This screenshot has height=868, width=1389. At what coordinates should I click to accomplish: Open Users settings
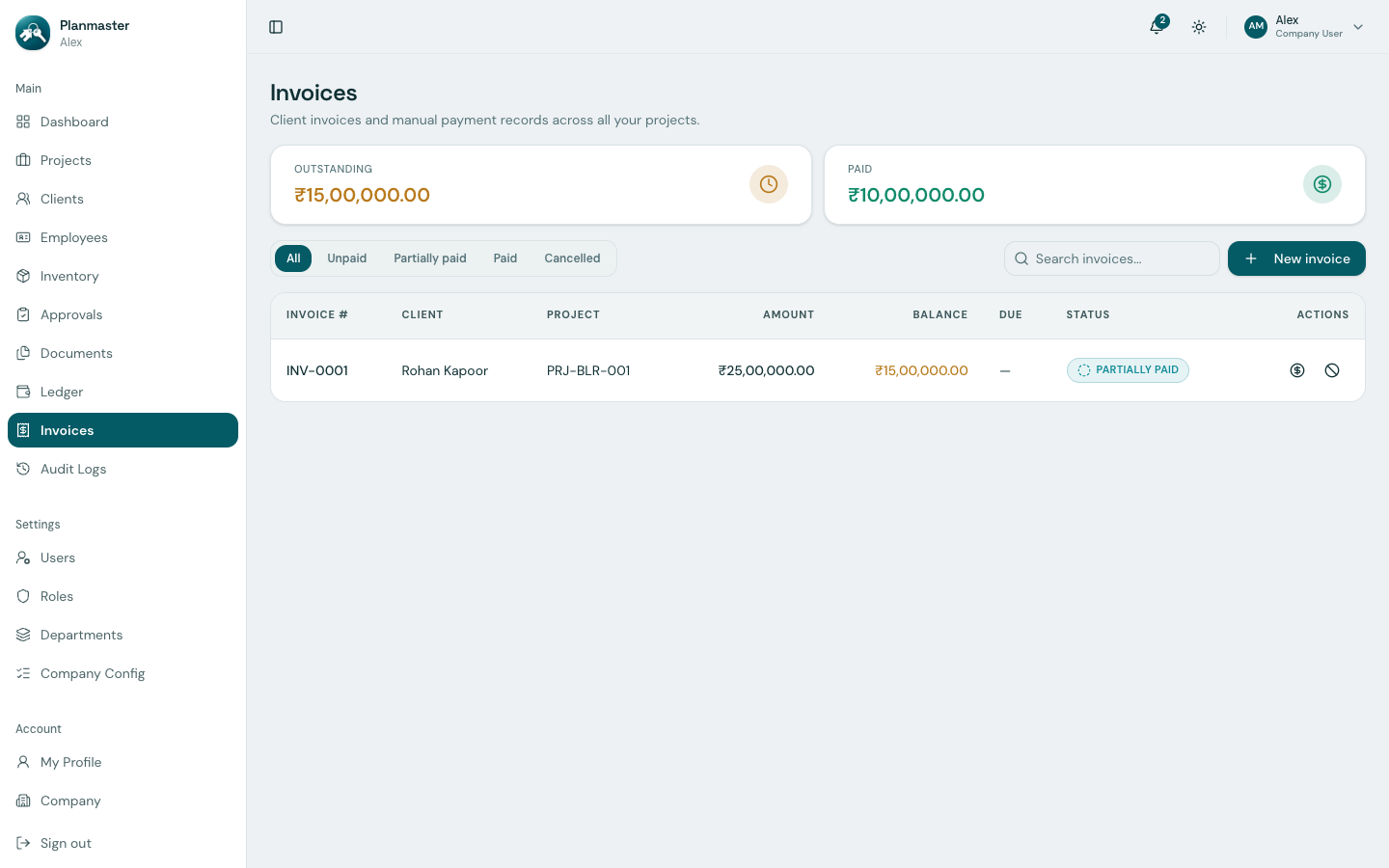point(123,557)
